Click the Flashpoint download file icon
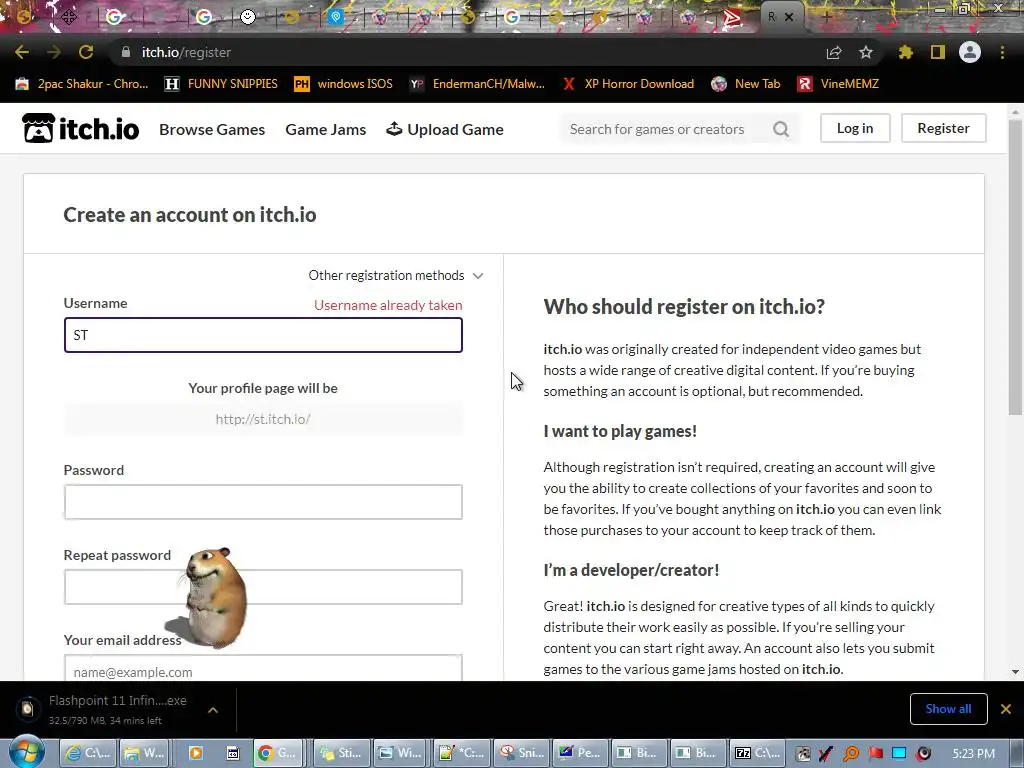 [x=27, y=709]
